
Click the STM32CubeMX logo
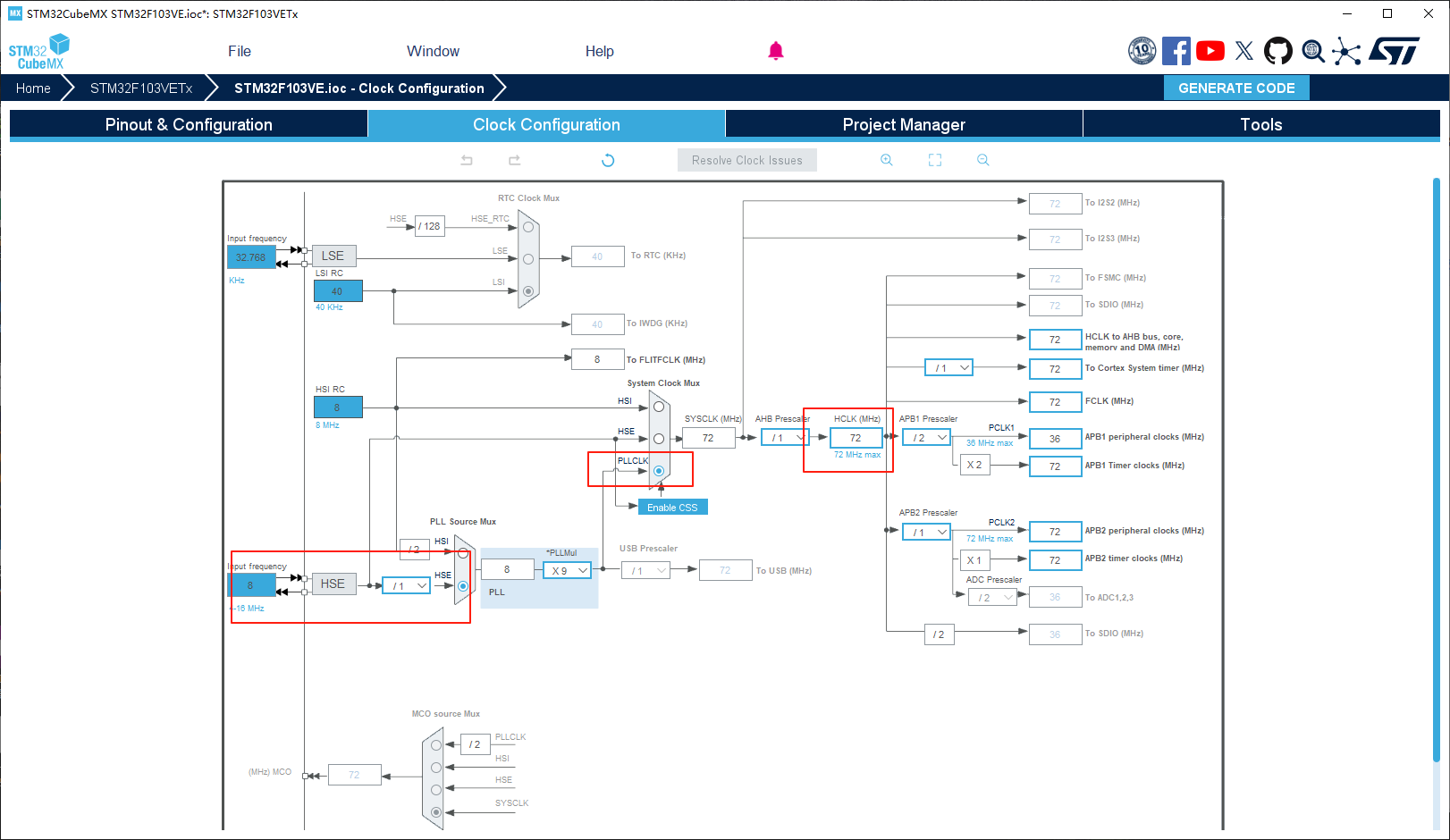point(38,52)
